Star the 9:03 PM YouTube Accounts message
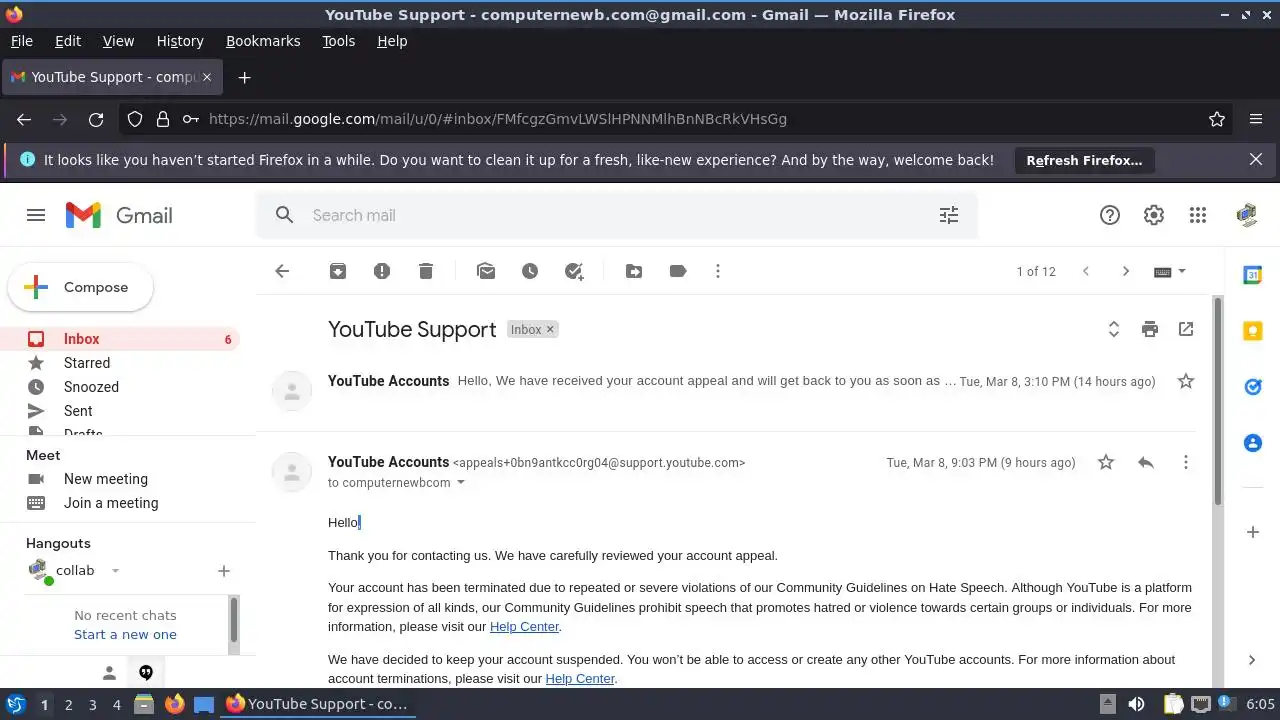The height and width of the screenshot is (720, 1280). tap(1106, 462)
